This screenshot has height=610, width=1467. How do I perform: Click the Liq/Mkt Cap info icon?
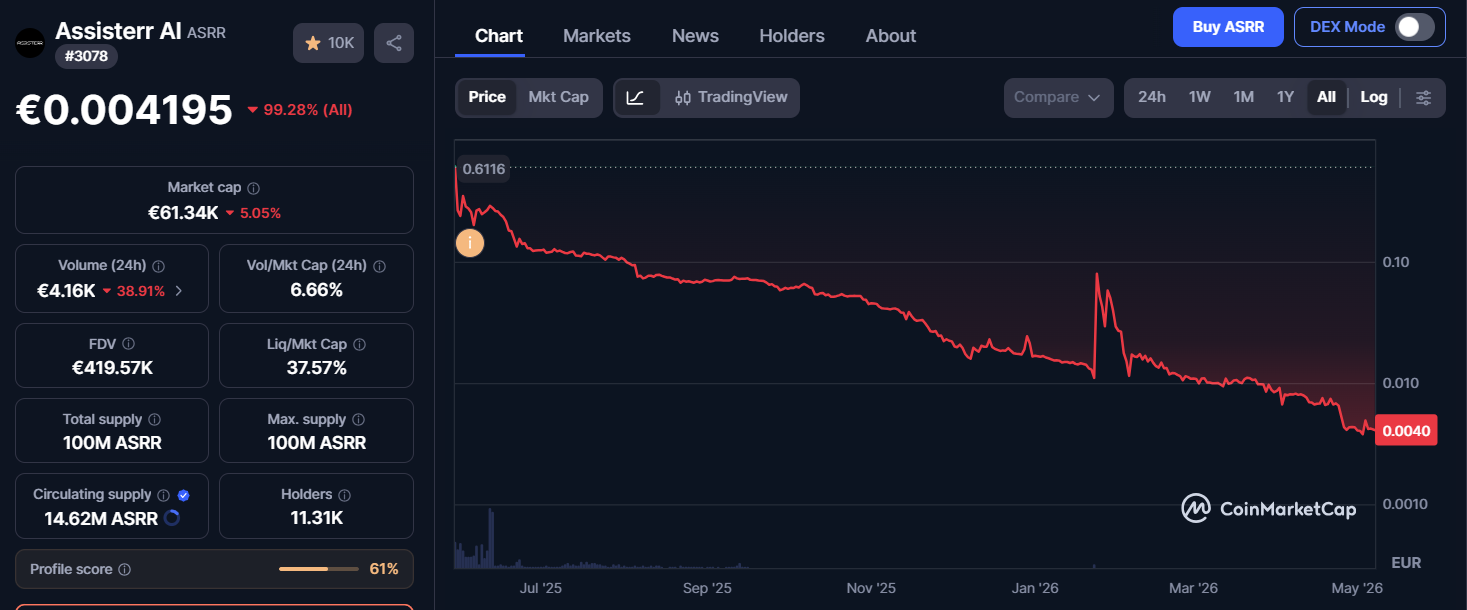click(359, 344)
